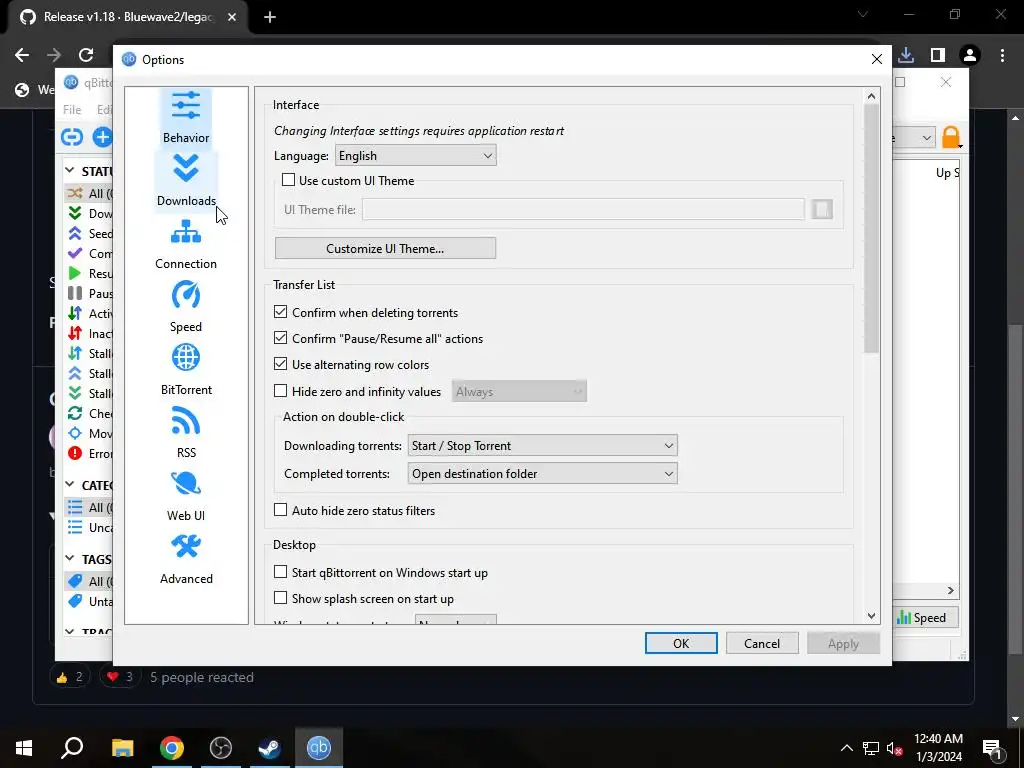Open the Downloads options page
Viewport: 1024px width, 768px height.
click(186, 180)
